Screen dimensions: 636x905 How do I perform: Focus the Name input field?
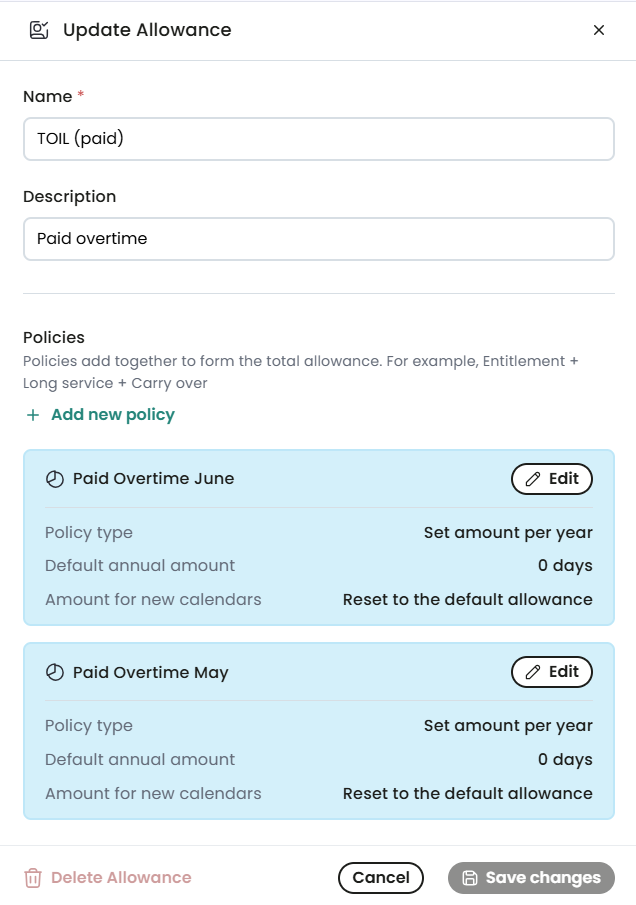click(x=319, y=139)
